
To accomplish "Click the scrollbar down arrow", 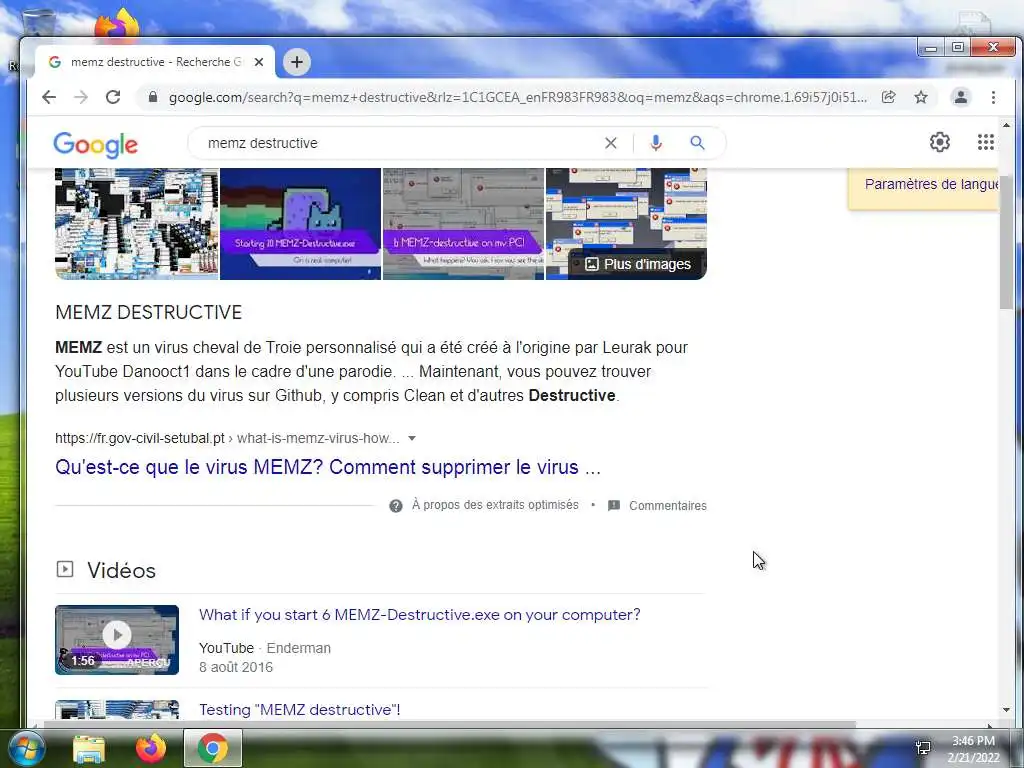I will pyautogui.click(x=1006, y=710).
